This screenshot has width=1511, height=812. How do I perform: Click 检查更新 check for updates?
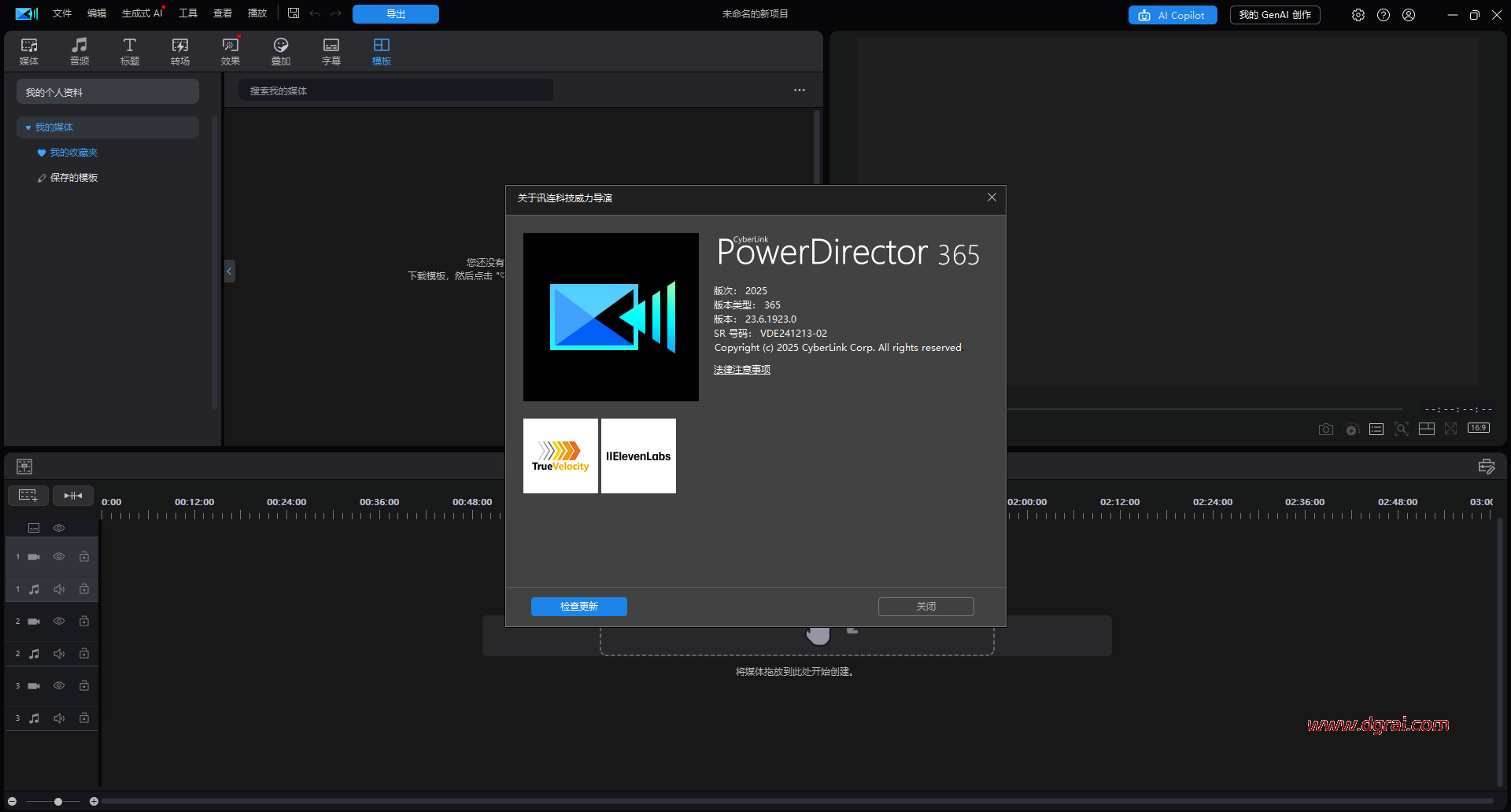point(579,607)
